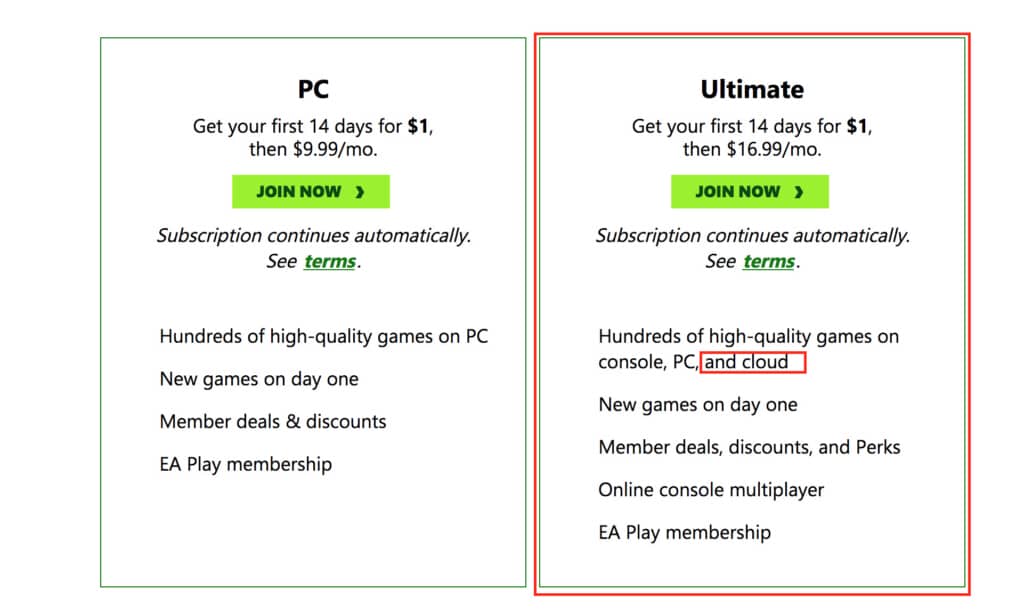Select the Ultimate plan heading
Image resolution: width=1024 pixels, height=613 pixels.
coord(752,89)
